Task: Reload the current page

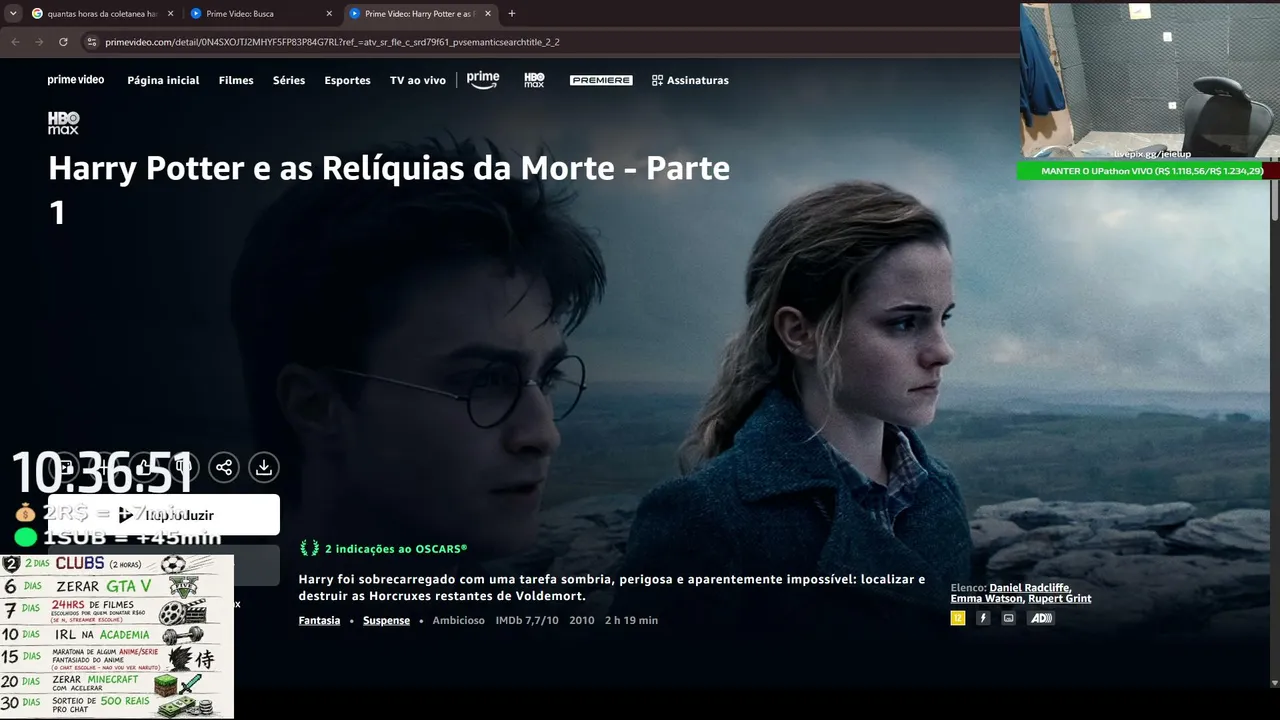Action: pyautogui.click(x=63, y=42)
